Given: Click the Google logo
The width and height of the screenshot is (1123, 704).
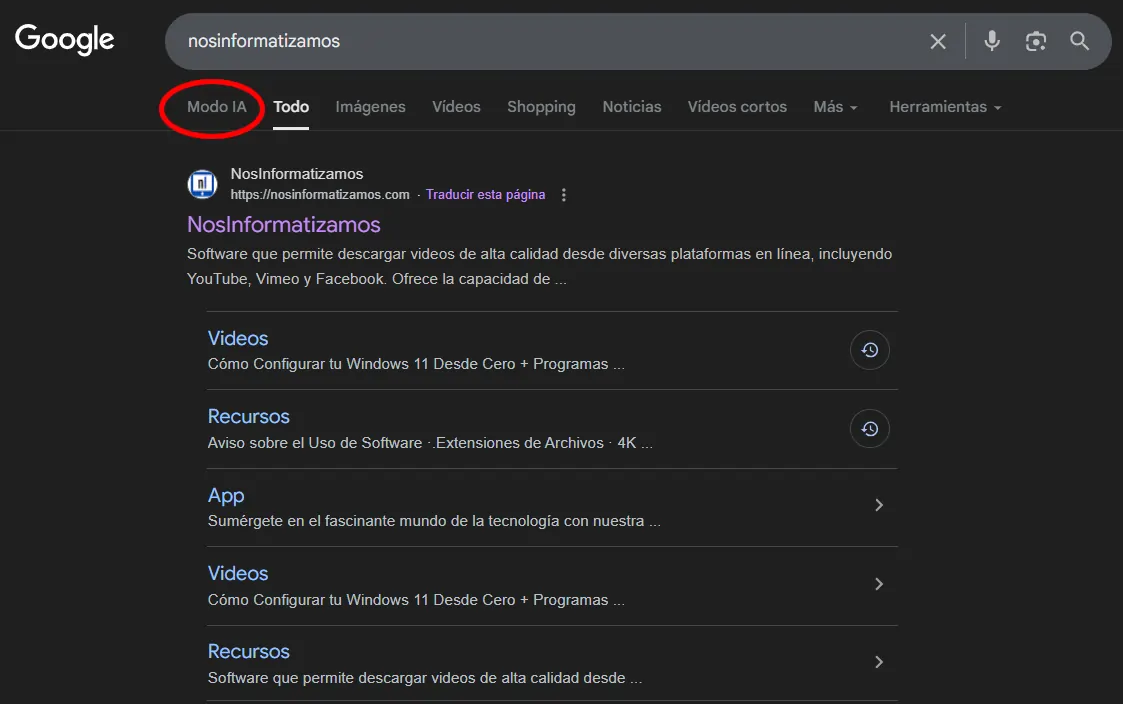Looking at the screenshot, I should point(64,39).
